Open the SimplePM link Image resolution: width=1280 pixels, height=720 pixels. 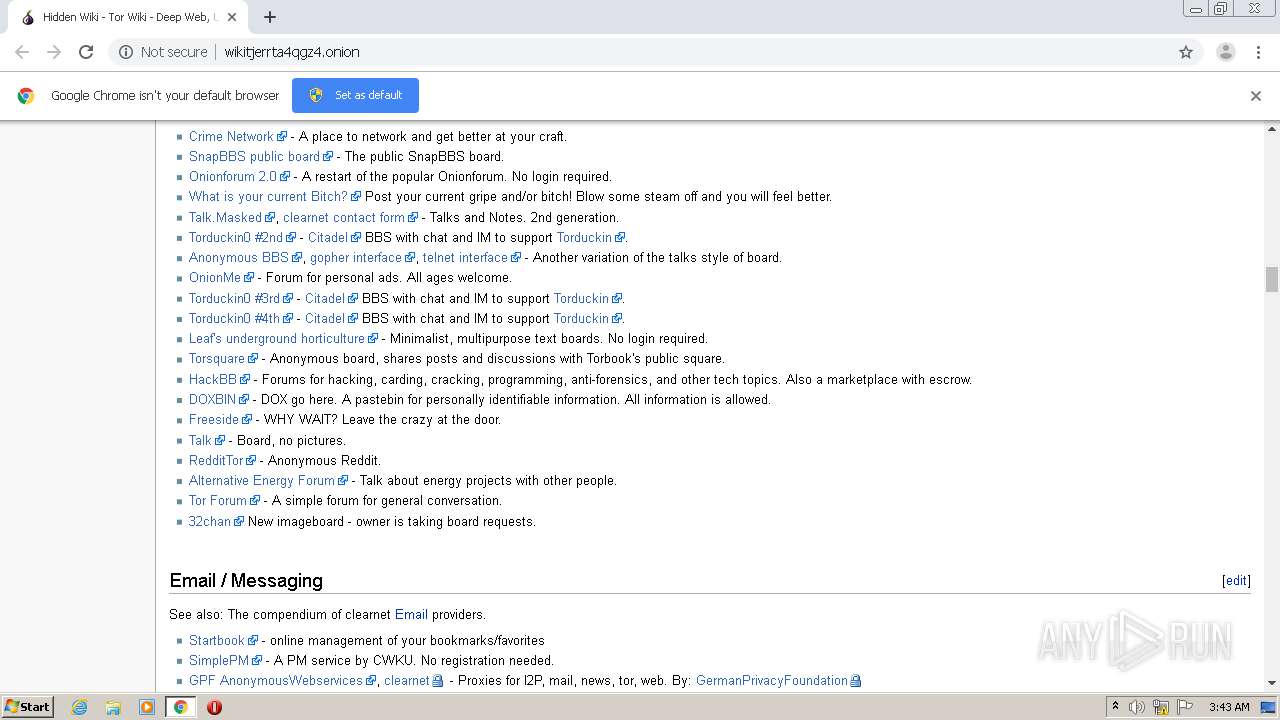219,660
